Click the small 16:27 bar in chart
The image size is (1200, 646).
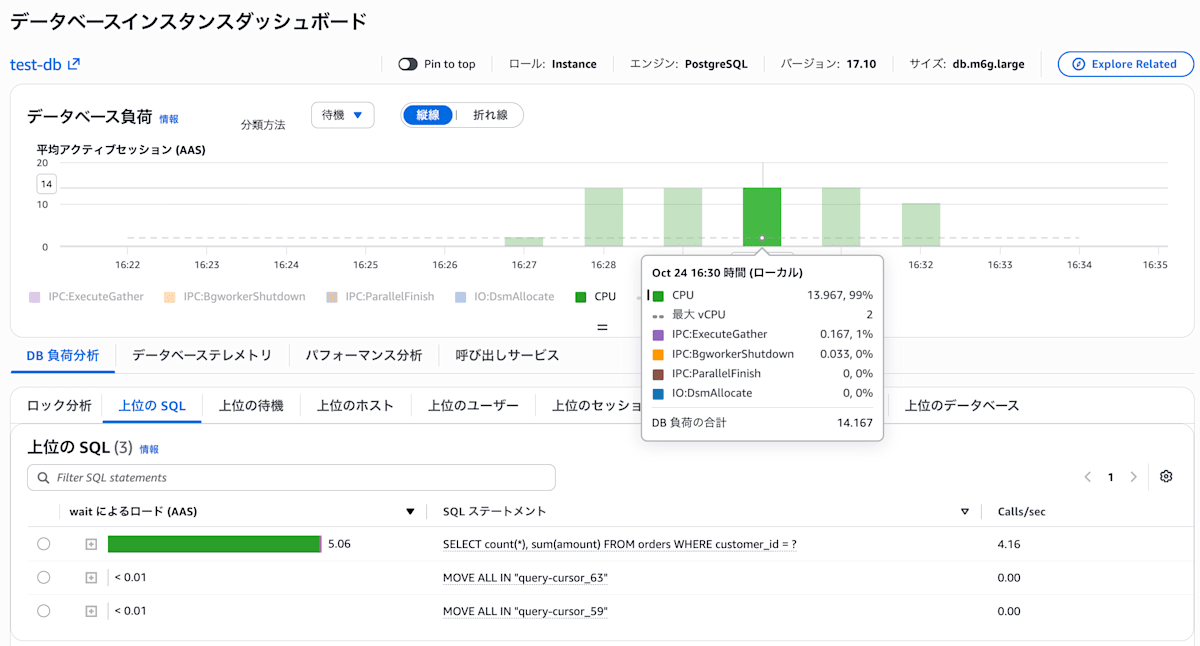(x=524, y=242)
